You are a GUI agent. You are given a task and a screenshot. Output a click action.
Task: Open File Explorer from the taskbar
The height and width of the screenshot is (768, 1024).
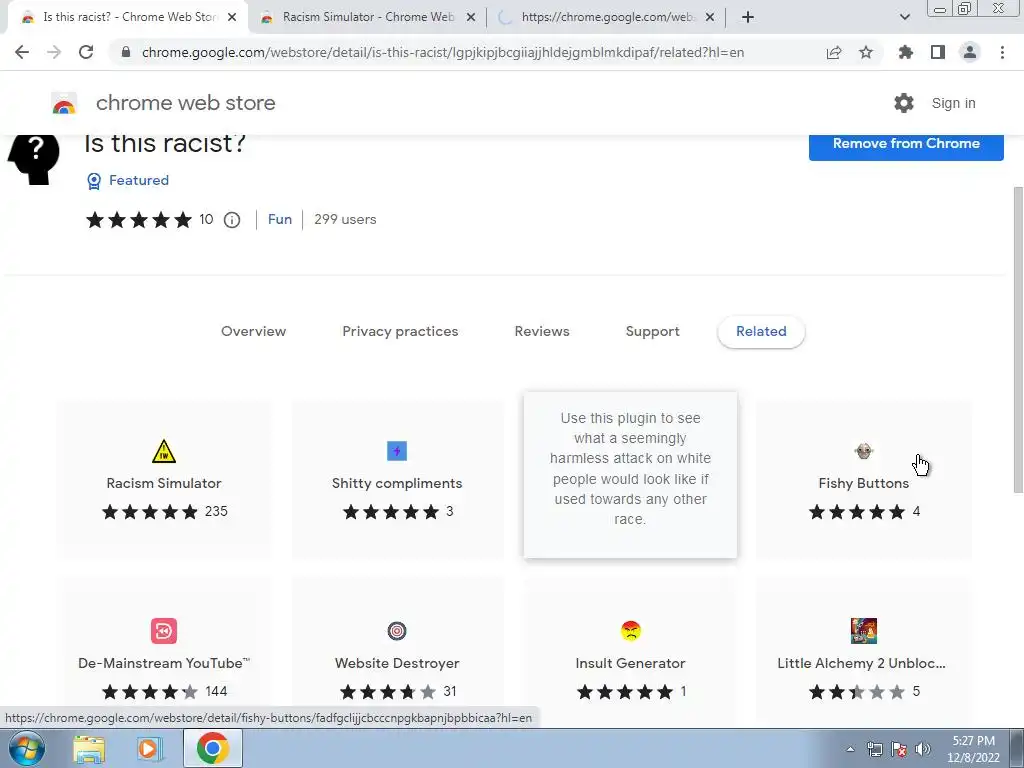coord(89,749)
